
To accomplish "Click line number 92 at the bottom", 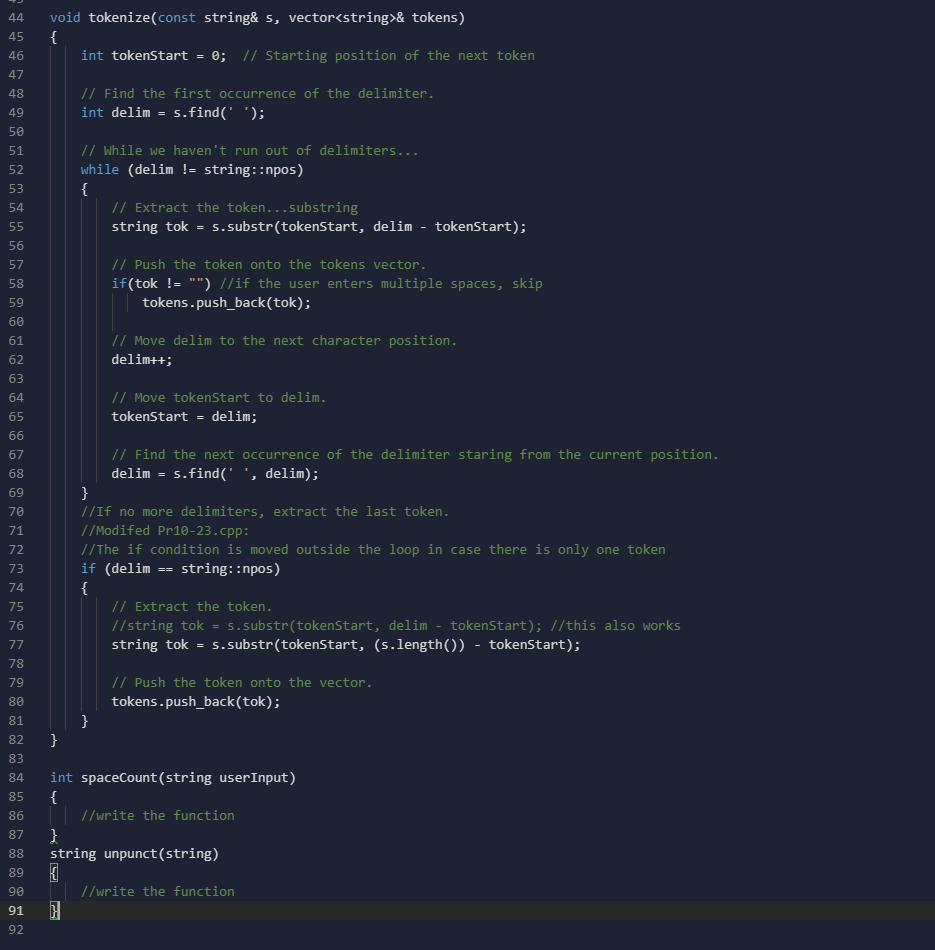I will (16, 930).
